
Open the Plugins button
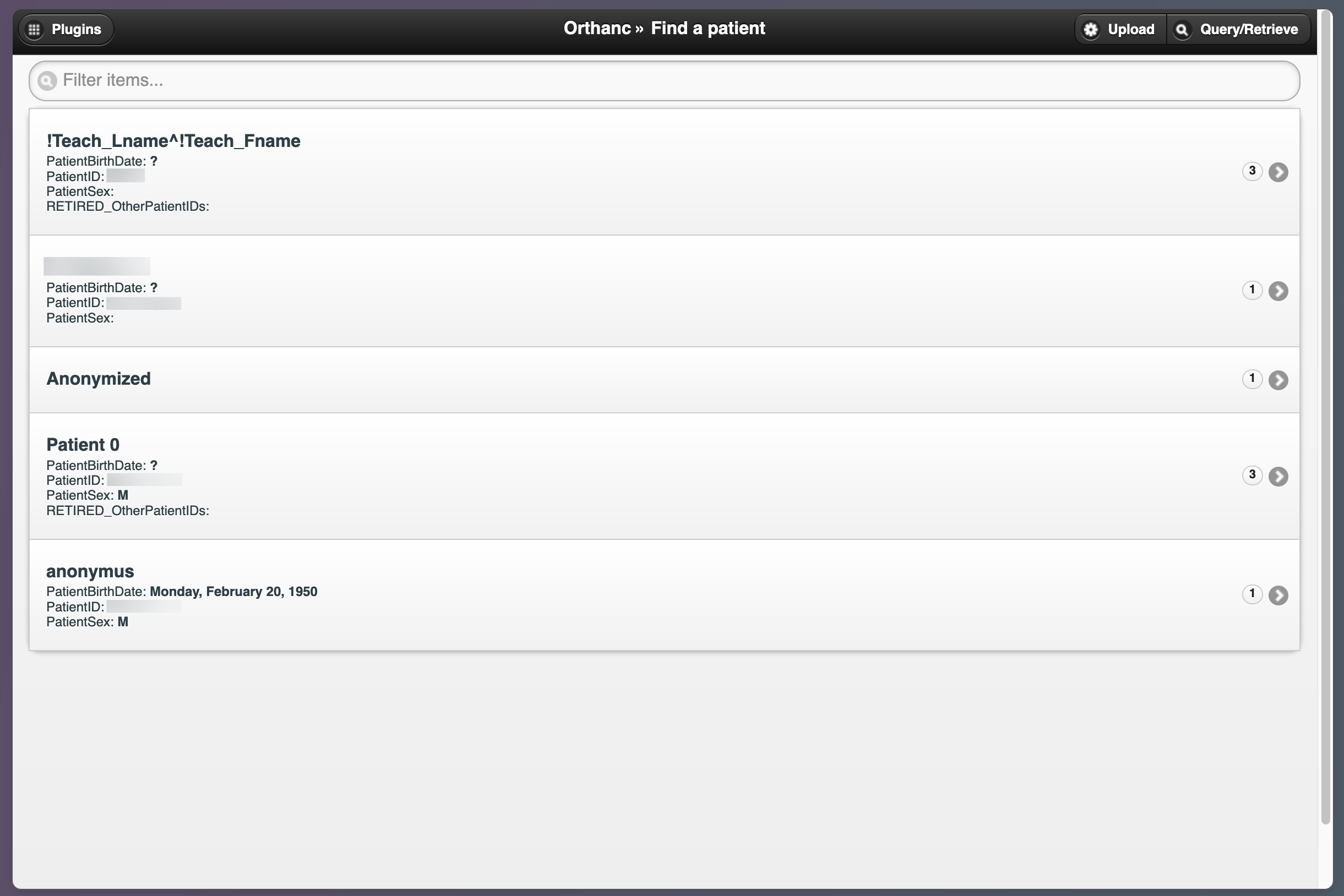(x=76, y=29)
